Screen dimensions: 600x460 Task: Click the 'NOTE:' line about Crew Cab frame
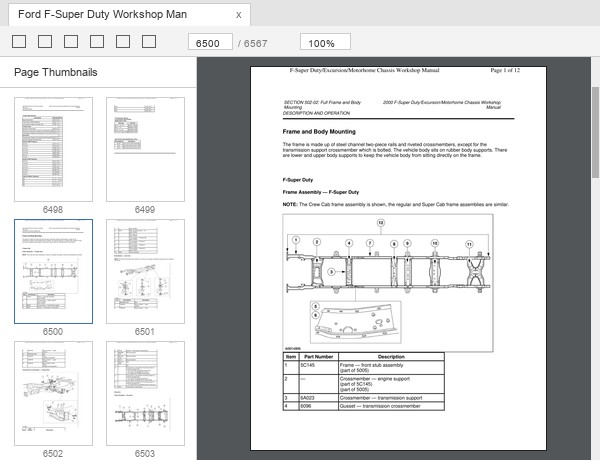click(396, 204)
